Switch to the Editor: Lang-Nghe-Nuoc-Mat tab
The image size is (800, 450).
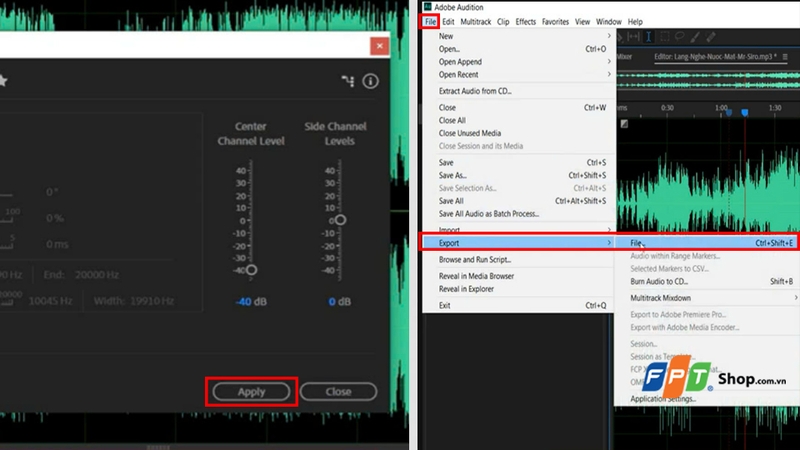tap(716, 57)
